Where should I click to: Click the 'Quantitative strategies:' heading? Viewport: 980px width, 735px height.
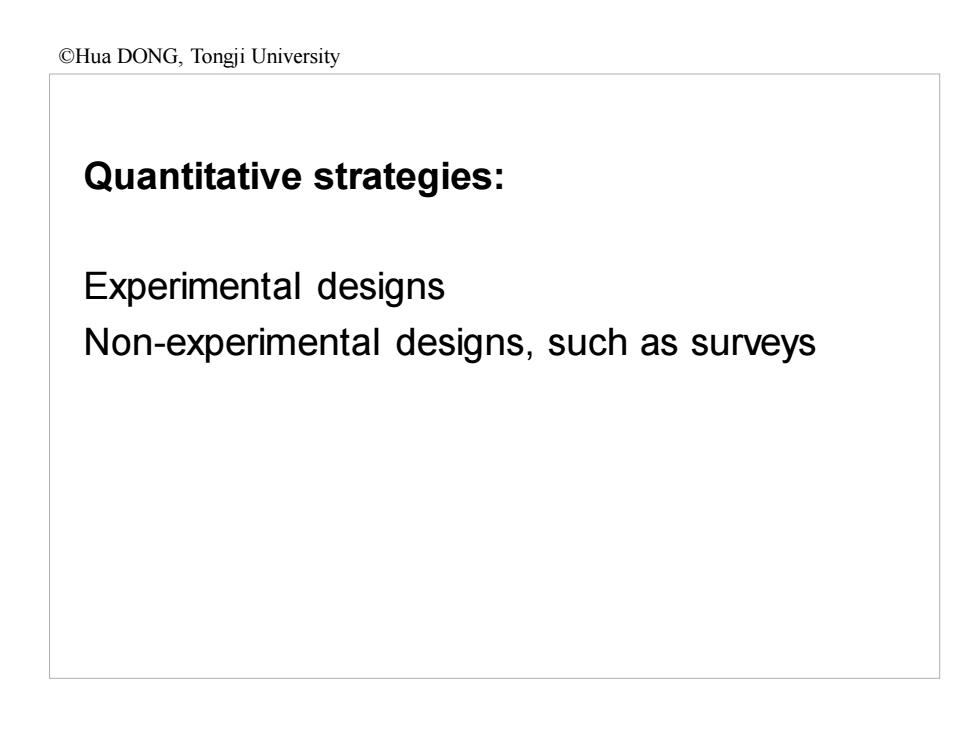(294, 178)
